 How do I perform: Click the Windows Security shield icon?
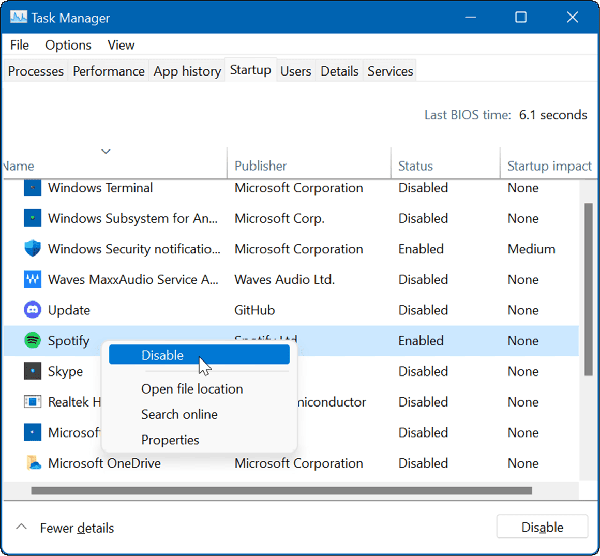pos(32,249)
